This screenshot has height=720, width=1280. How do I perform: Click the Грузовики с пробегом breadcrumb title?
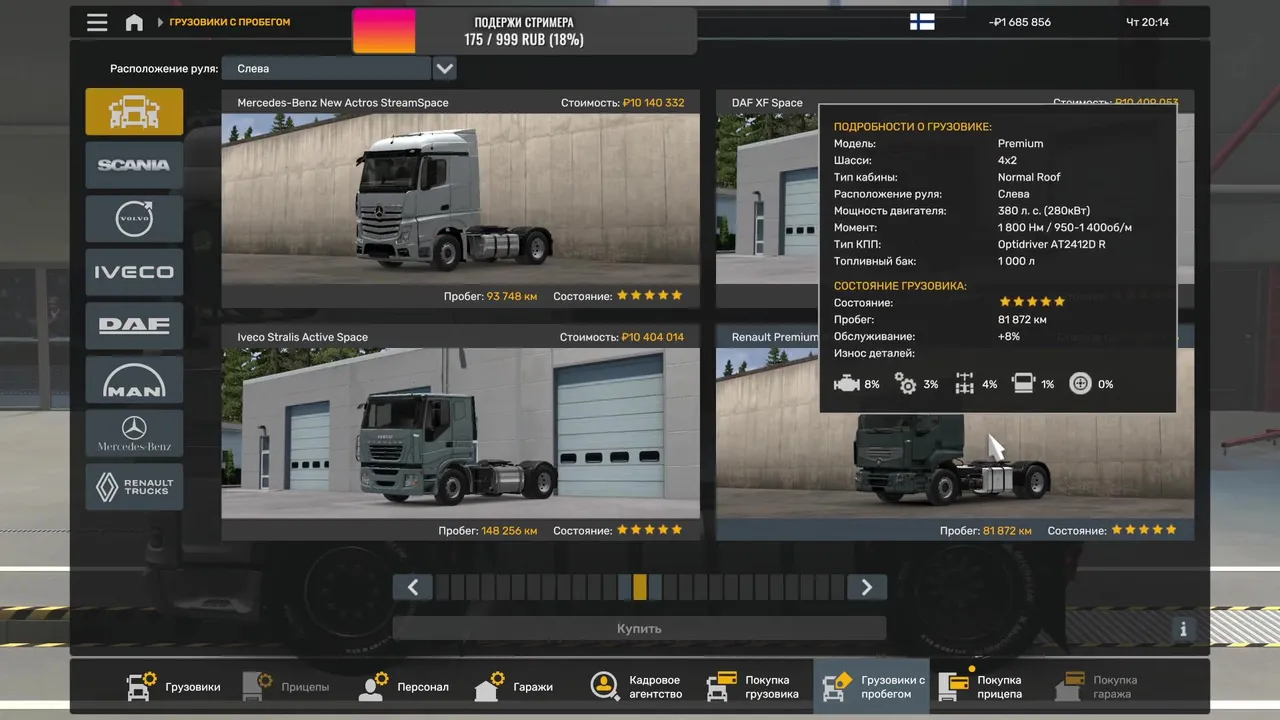point(229,22)
